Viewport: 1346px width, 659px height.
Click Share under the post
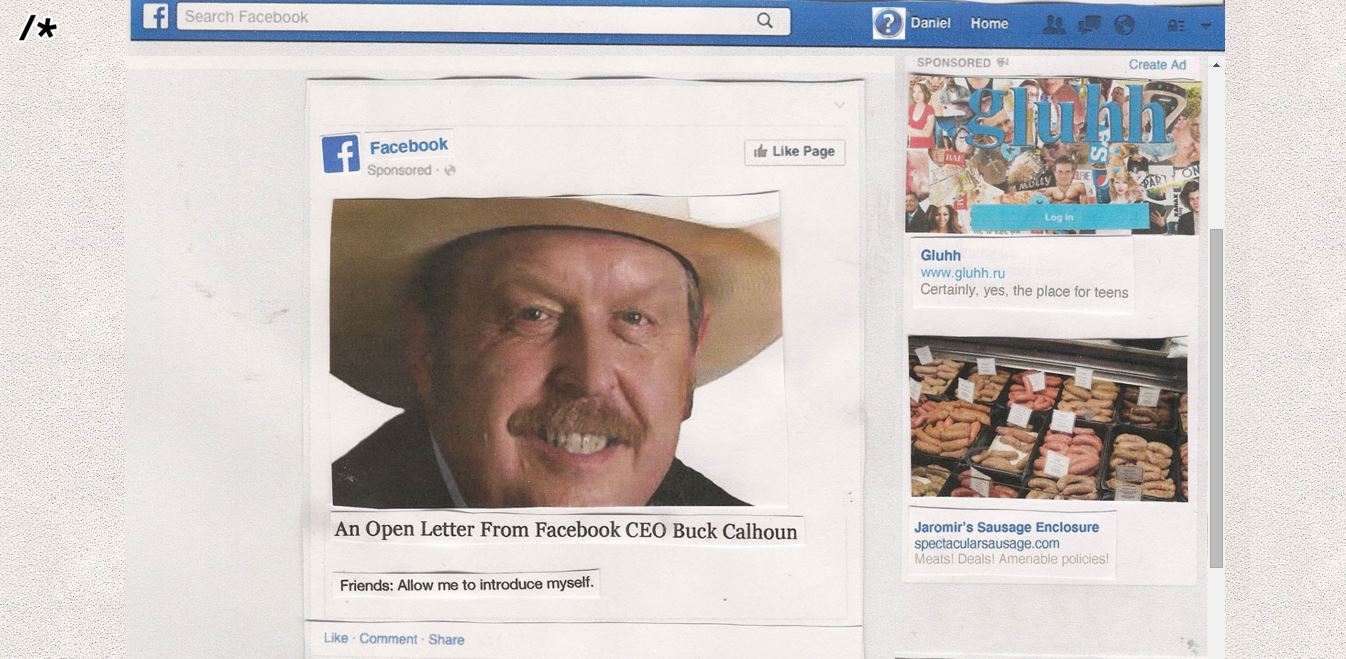pyautogui.click(x=446, y=640)
